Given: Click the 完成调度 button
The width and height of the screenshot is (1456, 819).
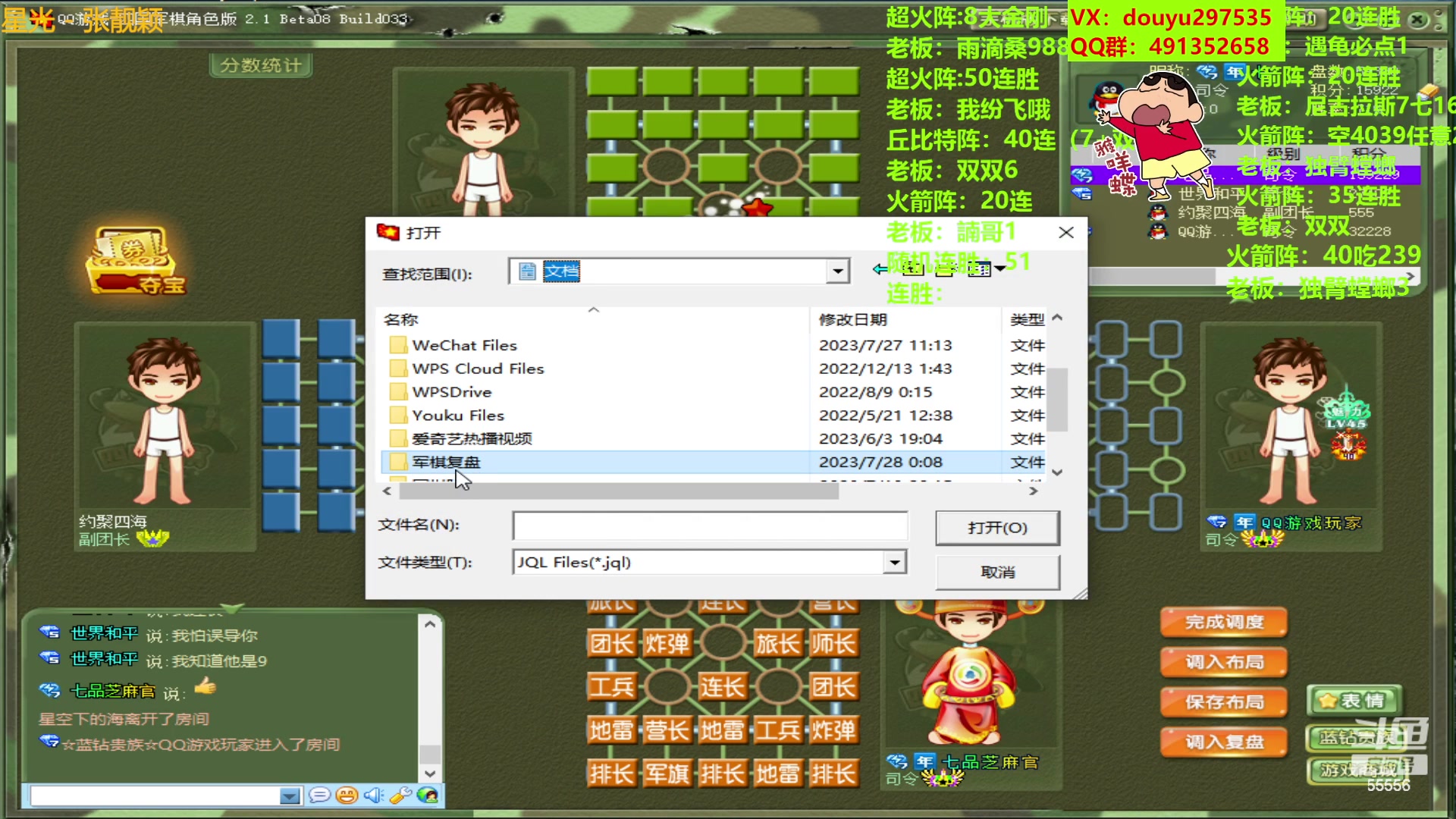Looking at the screenshot, I should point(1224,623).
